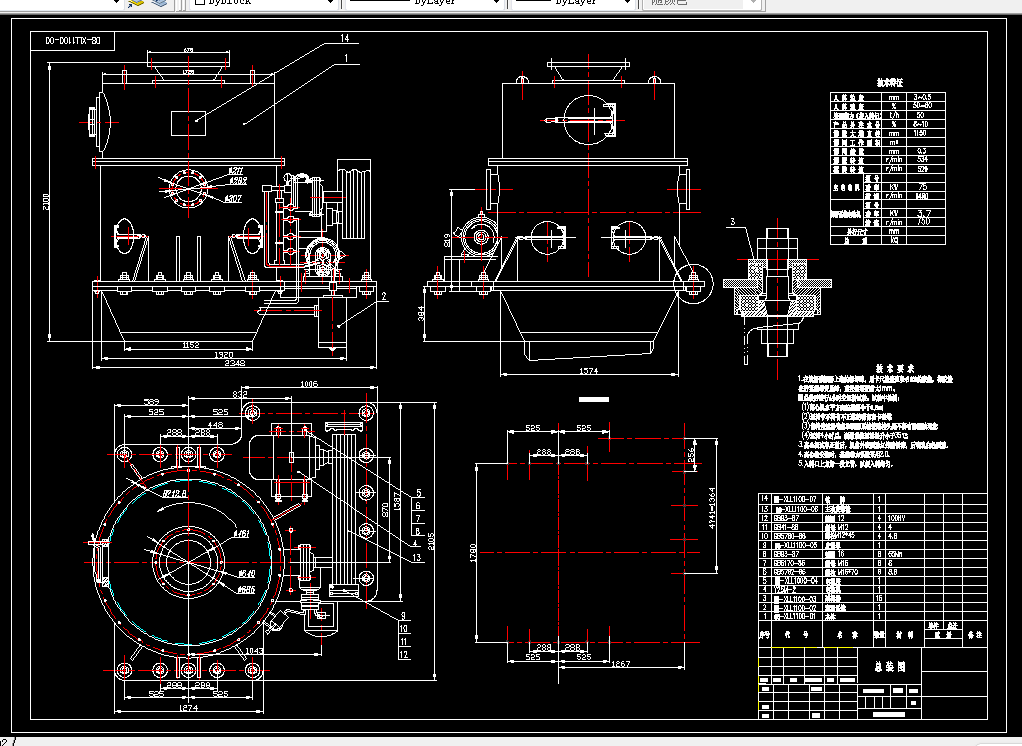The height and width of the screenshot is (746, 1022).
Task: Select the ø161 diameter label
Action: pos(241,534)
